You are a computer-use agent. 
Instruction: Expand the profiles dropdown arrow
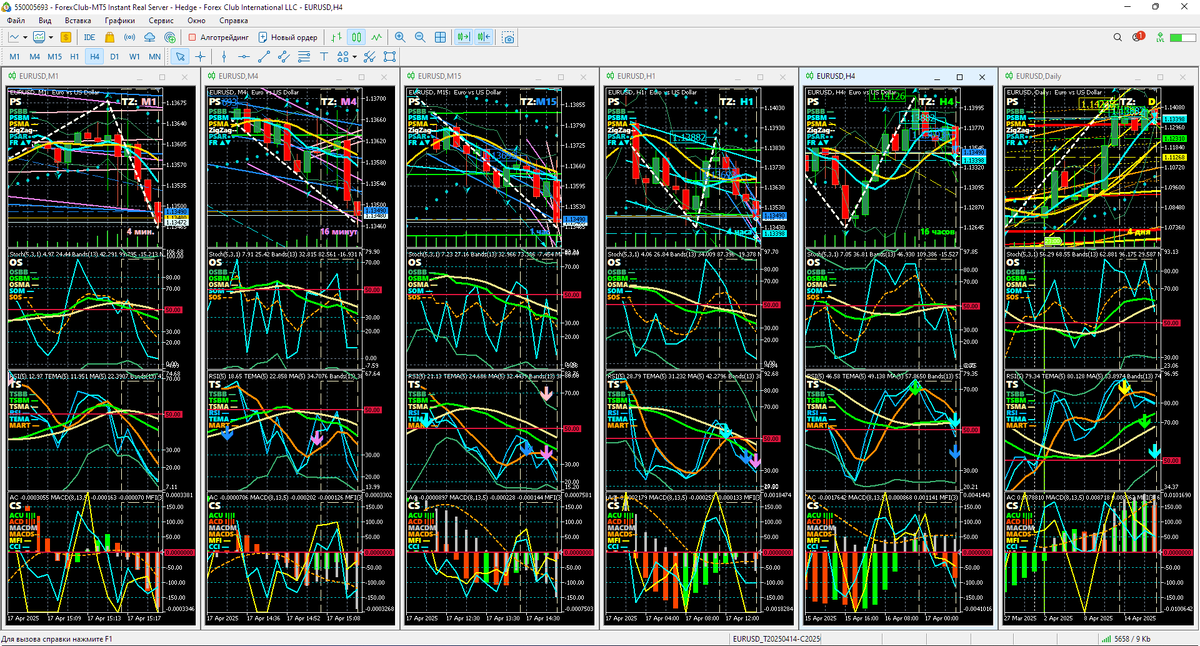coord(51,37)
